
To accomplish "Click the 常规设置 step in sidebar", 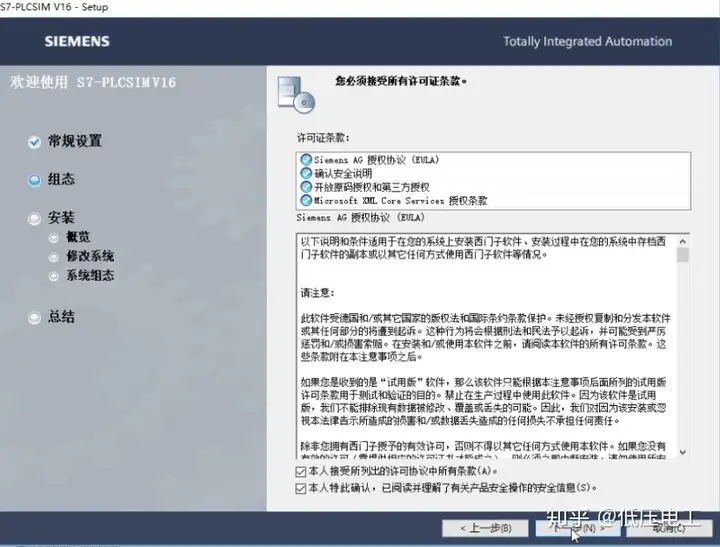I will click(x=75, y=141).
